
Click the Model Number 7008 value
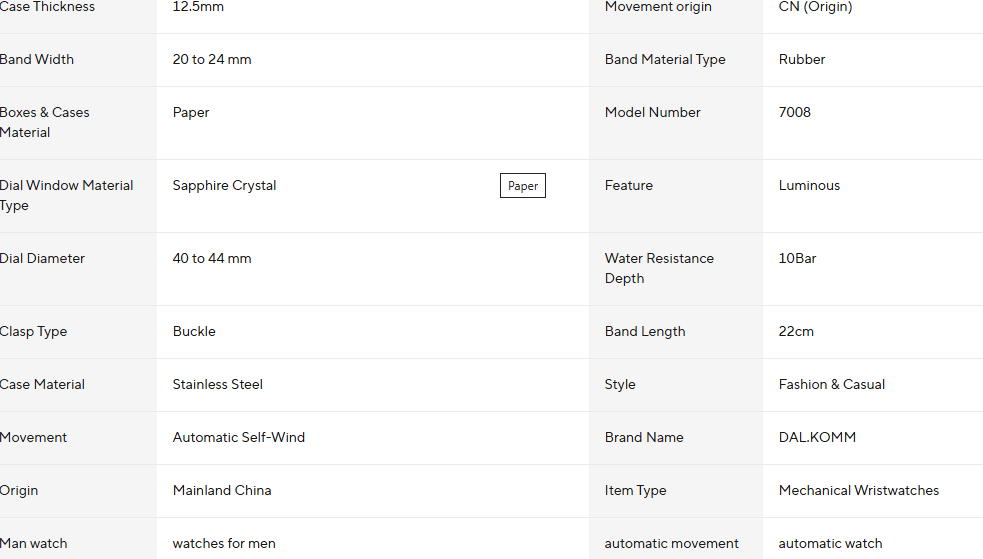(x=795, y=112)
